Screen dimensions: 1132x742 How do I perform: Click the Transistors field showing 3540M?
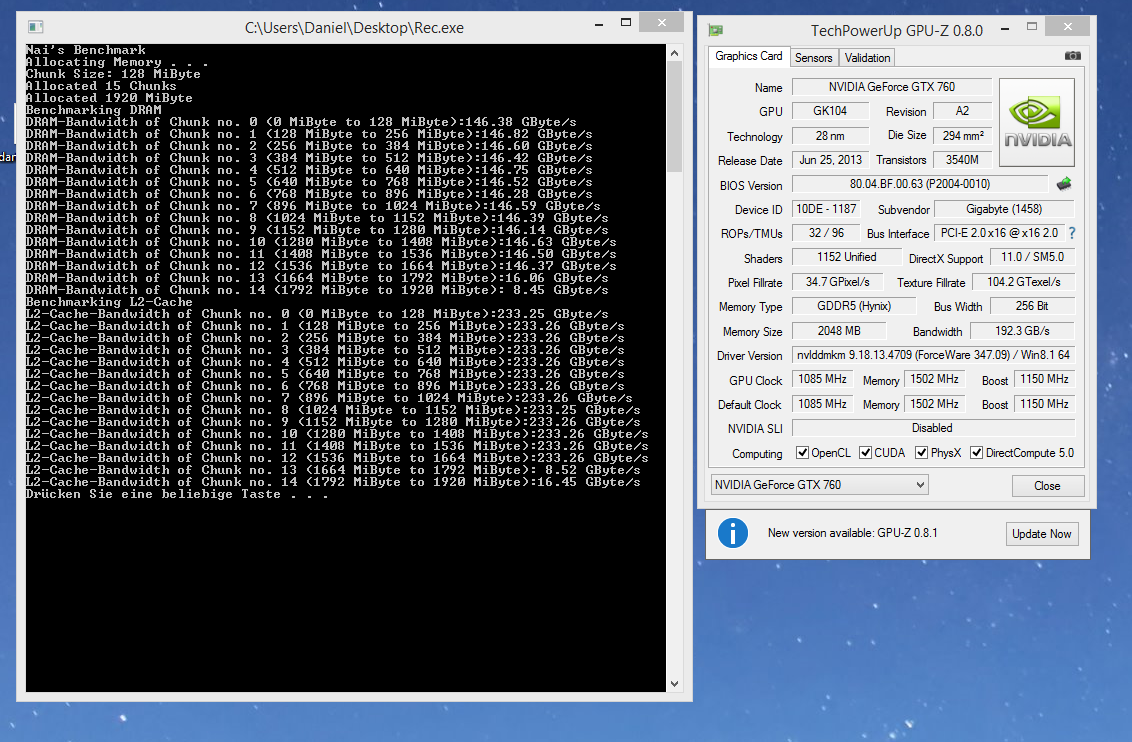pyautogui.click(x=962, y=160)
